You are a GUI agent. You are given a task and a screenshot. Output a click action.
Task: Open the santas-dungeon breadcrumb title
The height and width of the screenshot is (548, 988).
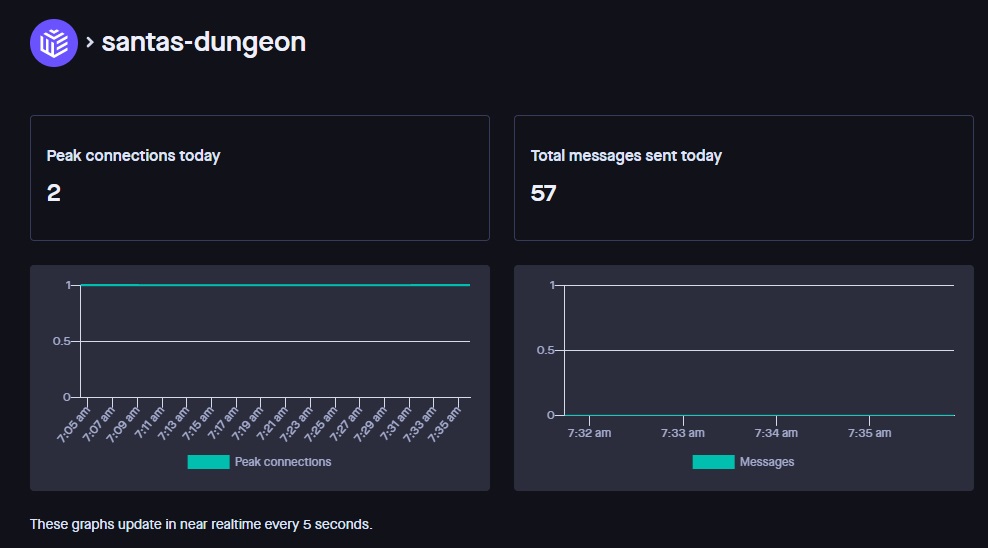tap(203, 42)
